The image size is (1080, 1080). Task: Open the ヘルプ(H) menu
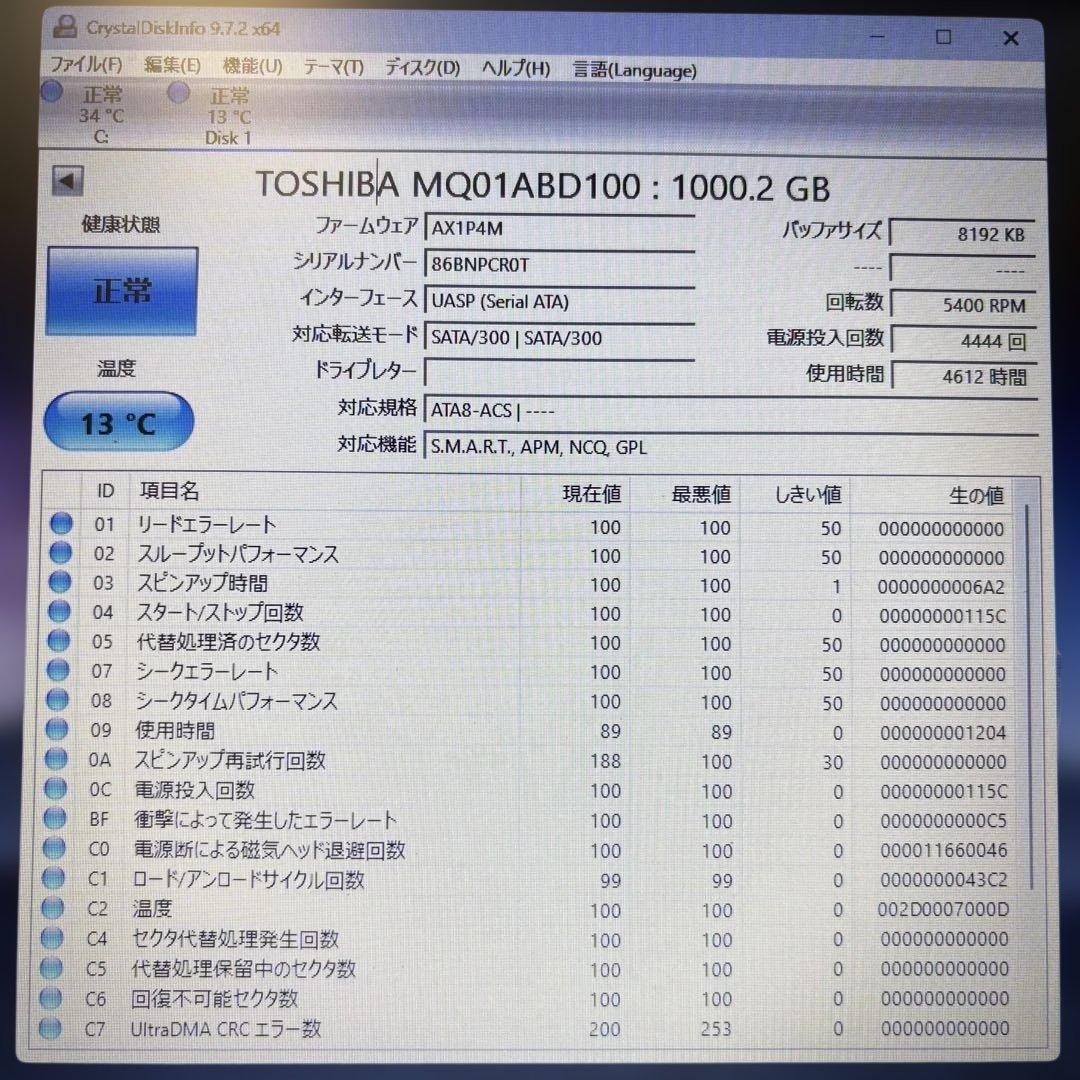[x=516, y=69]
